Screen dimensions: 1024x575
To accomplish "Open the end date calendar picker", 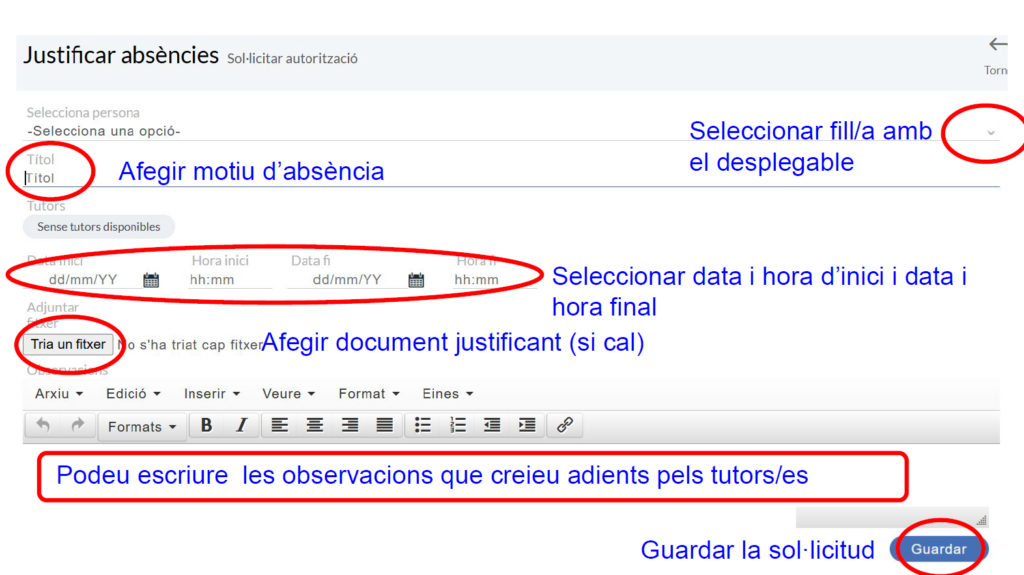I will point(416,280).
